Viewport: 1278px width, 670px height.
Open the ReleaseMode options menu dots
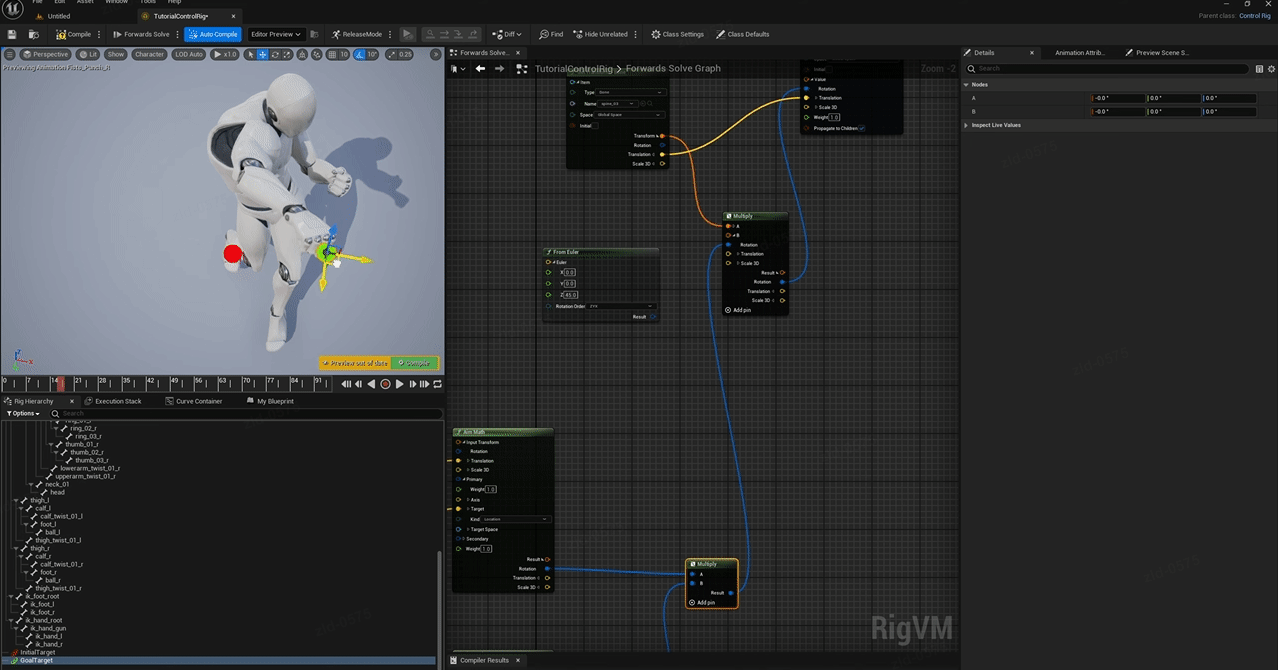point(391,34)
